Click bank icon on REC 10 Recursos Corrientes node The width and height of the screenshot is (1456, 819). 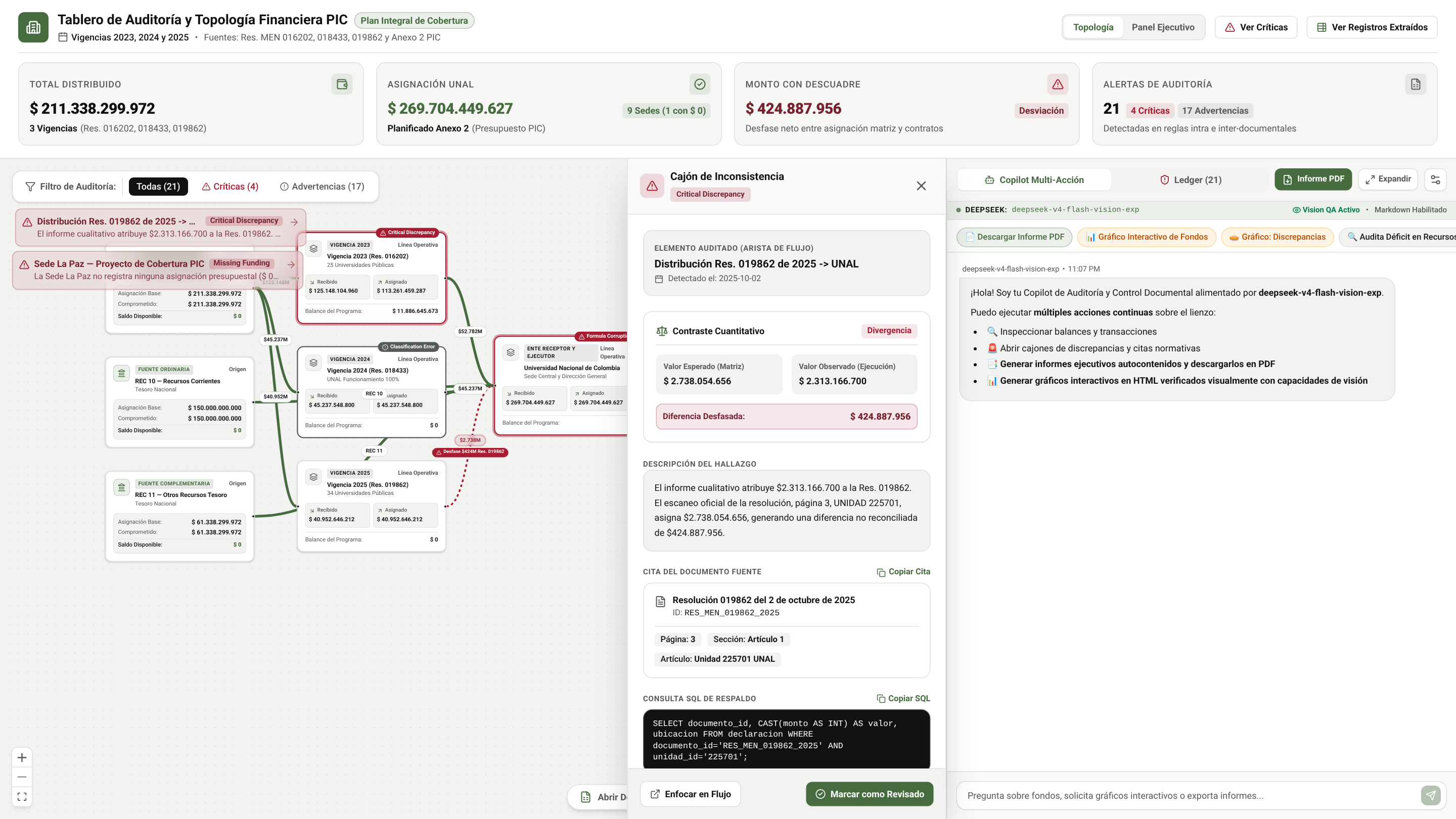121,373
